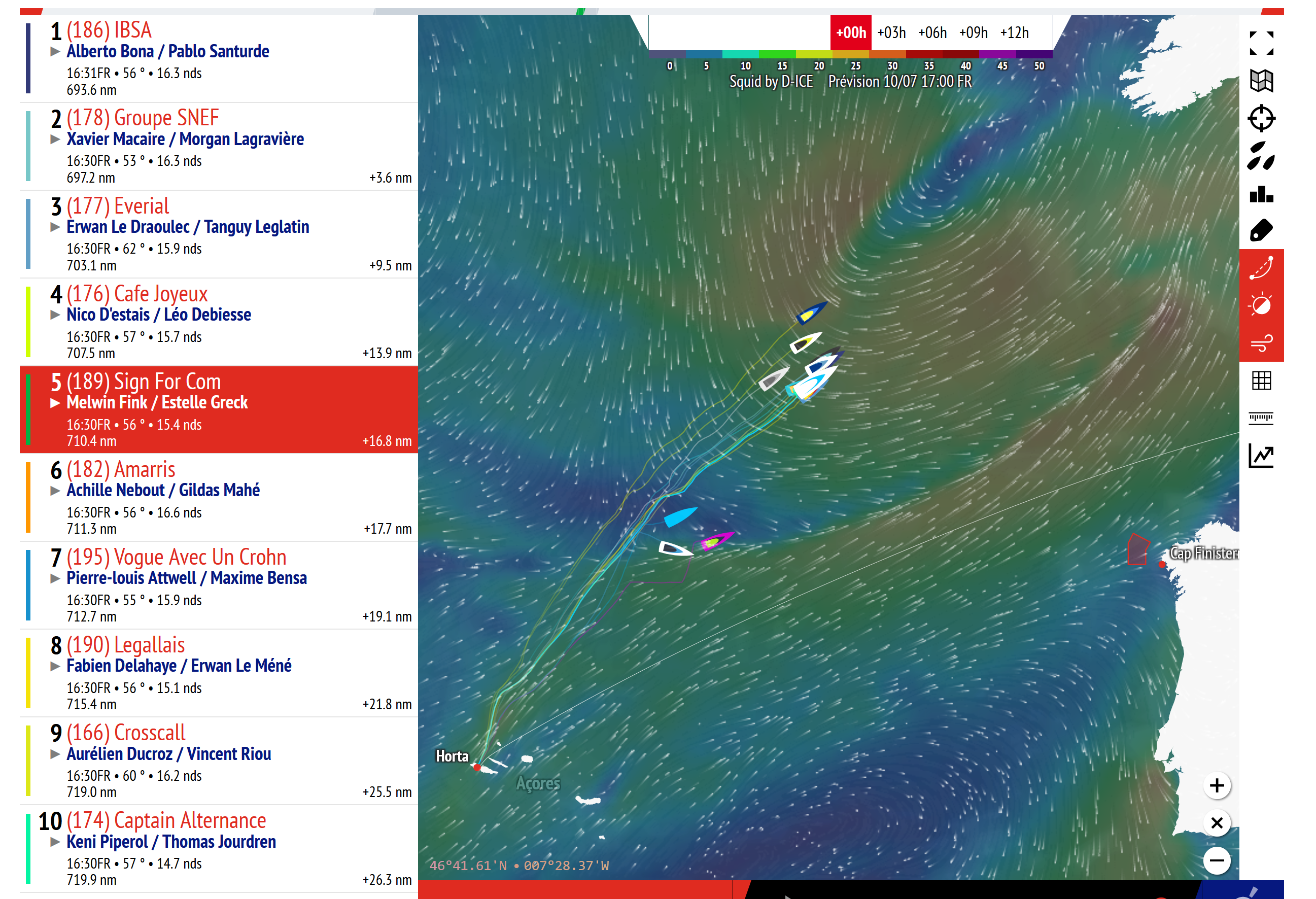Click the +16.8 nm gap value
Screen dimensions: 1316x899
[387, 441]
